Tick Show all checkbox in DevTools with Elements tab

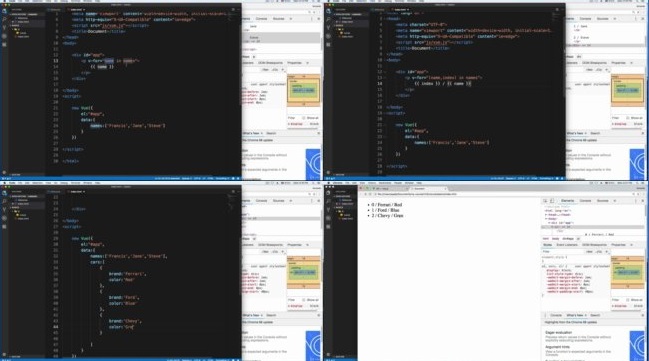click(628, 300)
